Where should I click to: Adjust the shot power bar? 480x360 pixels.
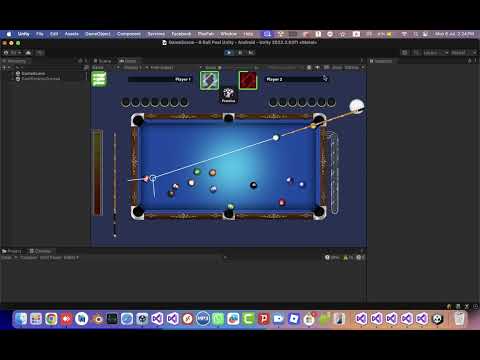coord(97,172)
